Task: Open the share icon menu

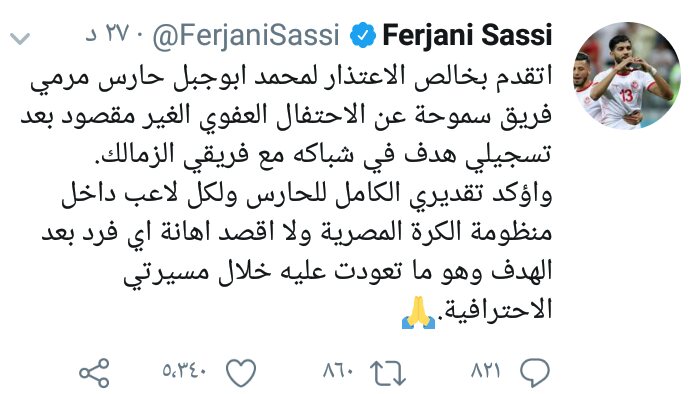Action: [x=94, y=373]
